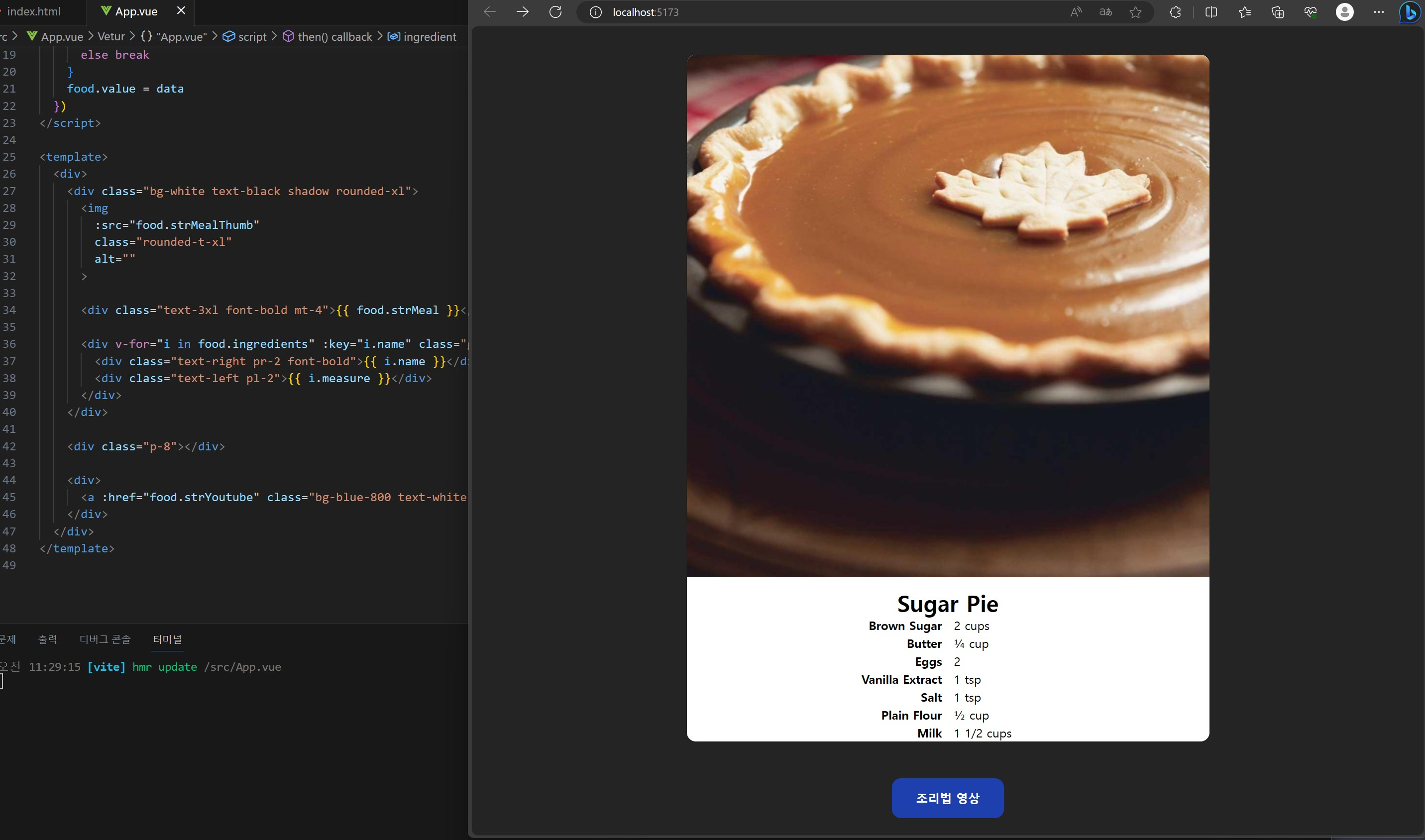
Task: Click the user profile avatar
Action: click(1344, 12)
